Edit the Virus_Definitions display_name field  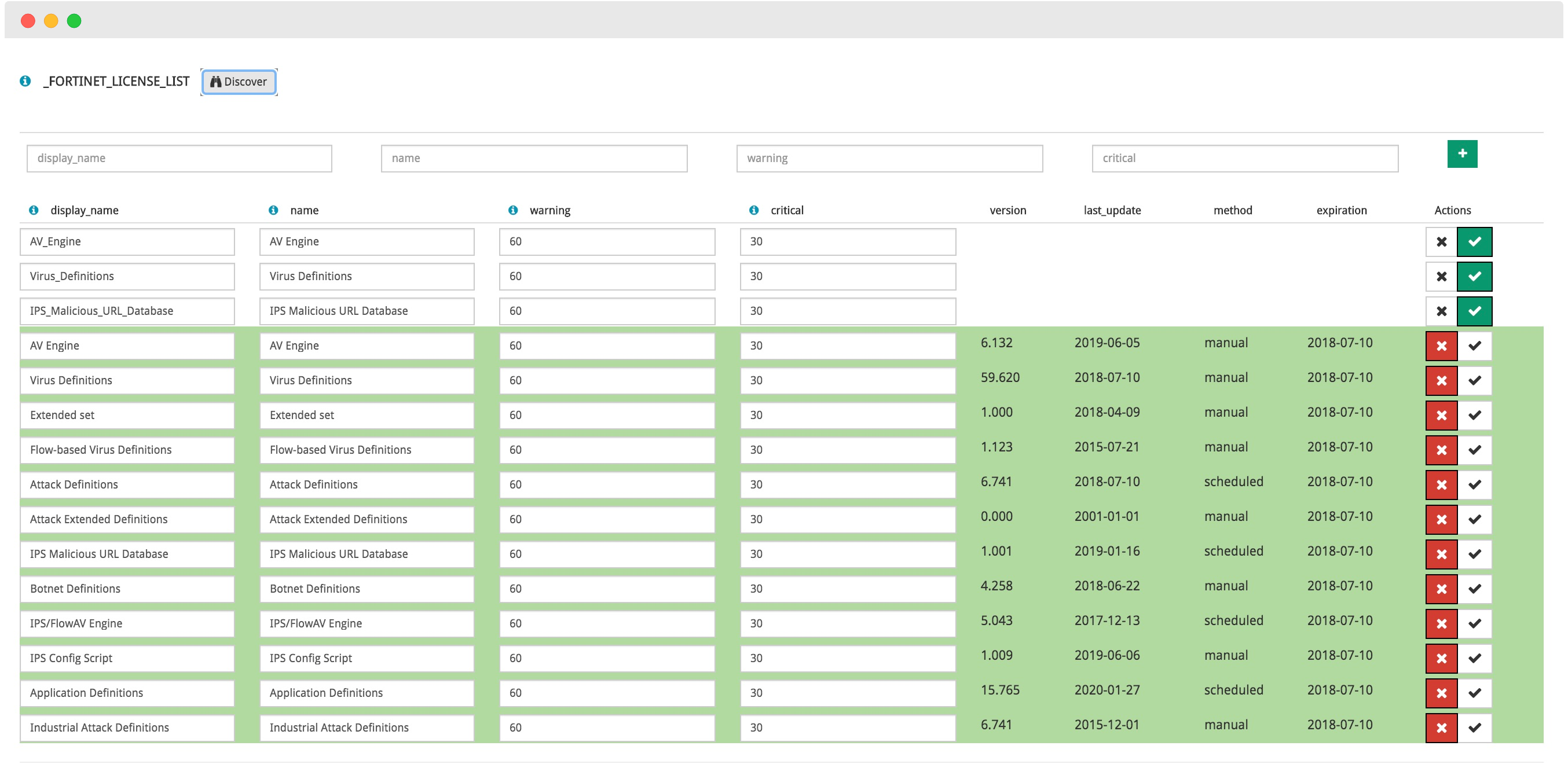127,276
